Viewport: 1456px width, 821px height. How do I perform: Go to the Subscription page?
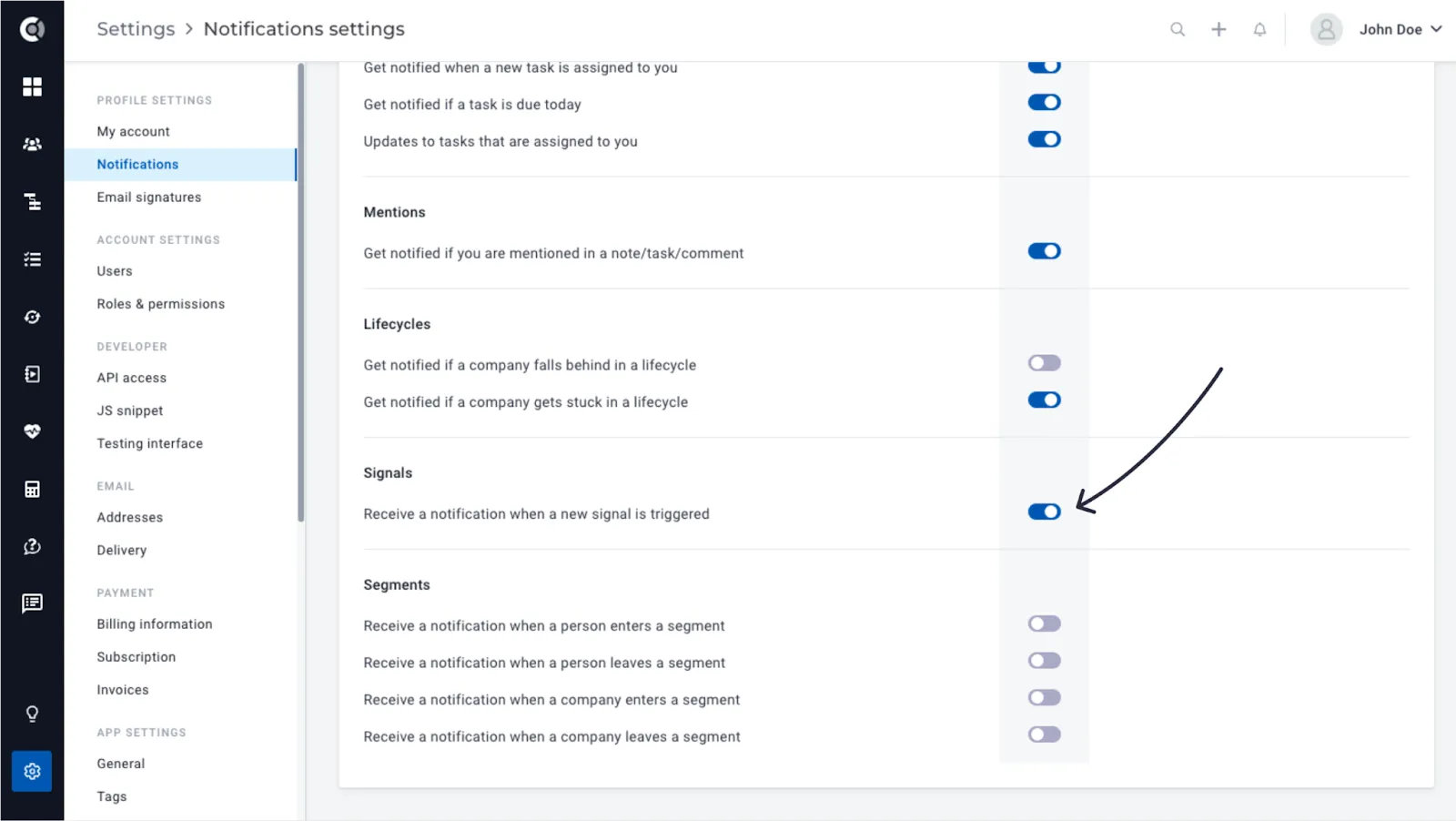136,656
